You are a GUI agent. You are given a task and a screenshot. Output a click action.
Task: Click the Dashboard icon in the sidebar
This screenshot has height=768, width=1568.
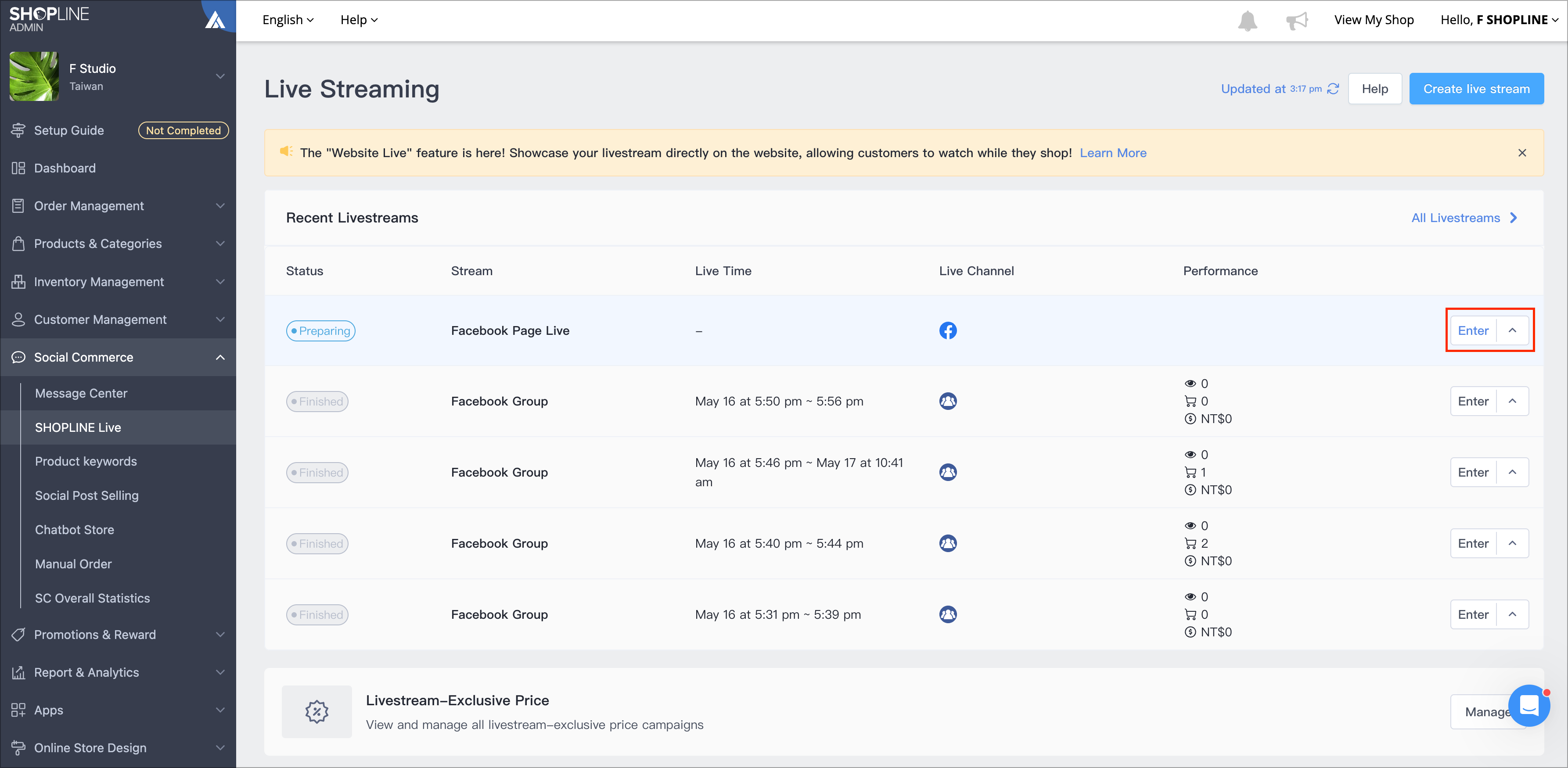(x=18, y=168)
